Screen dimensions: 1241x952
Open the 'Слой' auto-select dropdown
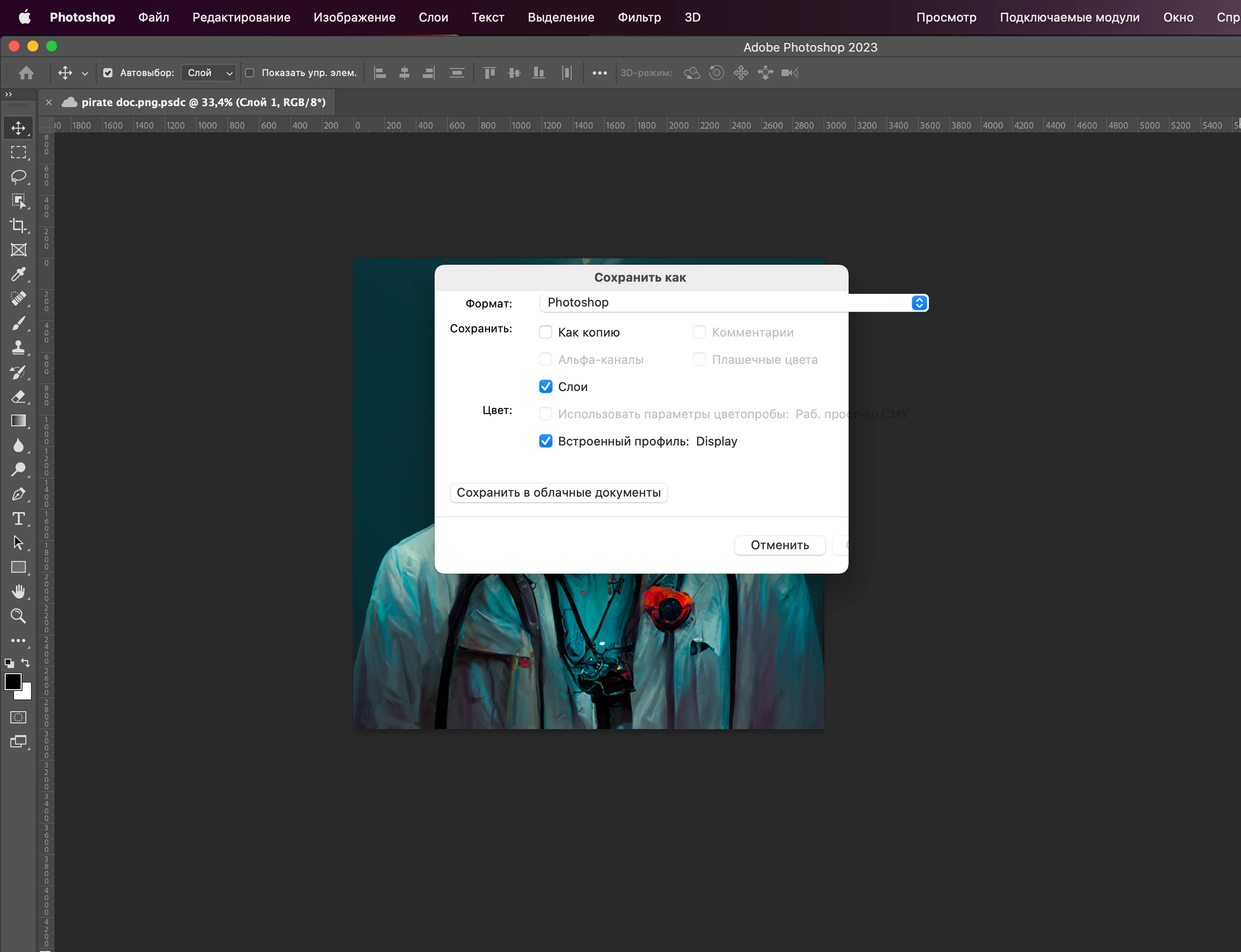pyautogui.click(x=208, y=73)
